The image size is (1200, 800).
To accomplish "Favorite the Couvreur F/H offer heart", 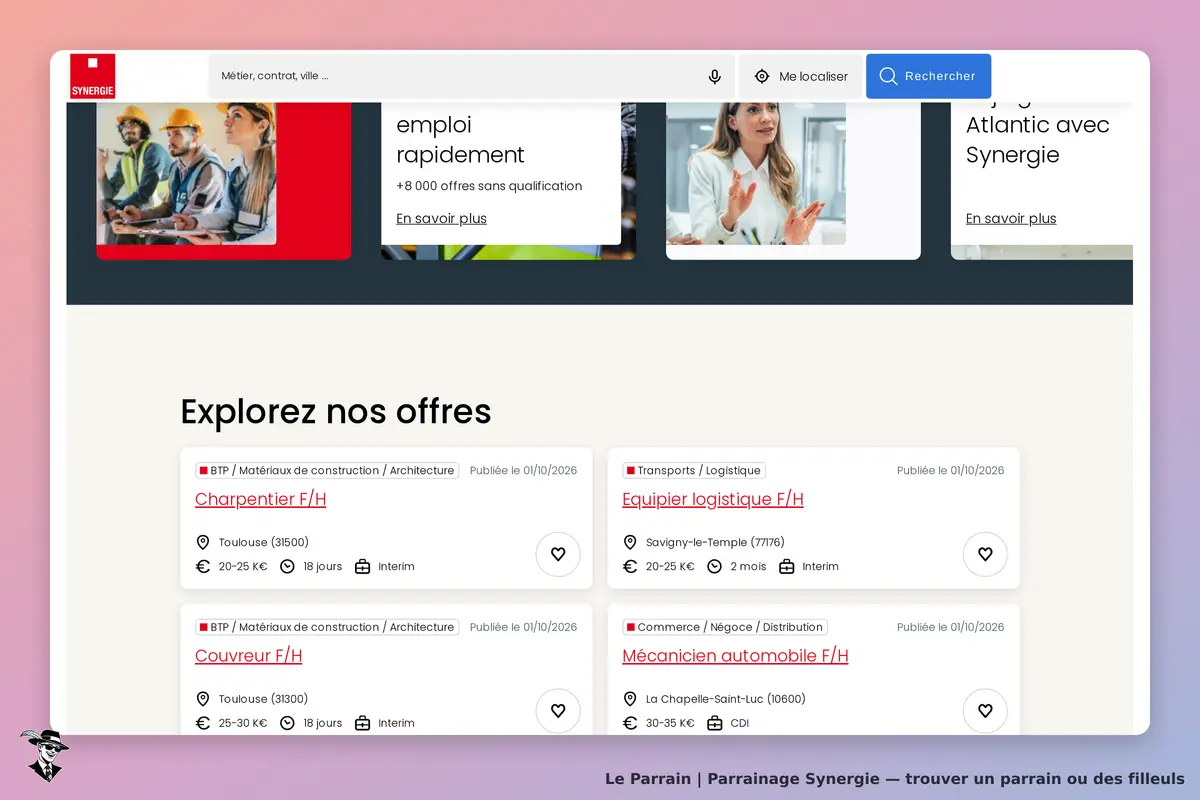I will tap(558, 711).
